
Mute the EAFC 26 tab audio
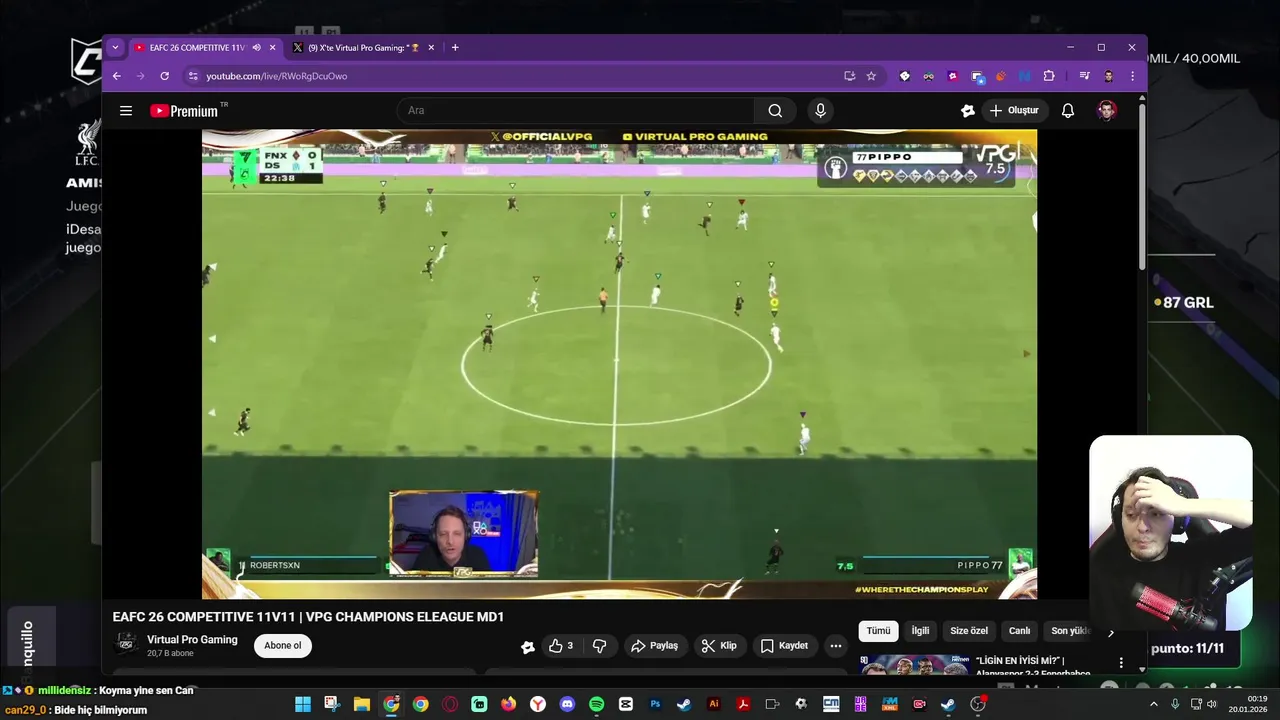[256, 47]
